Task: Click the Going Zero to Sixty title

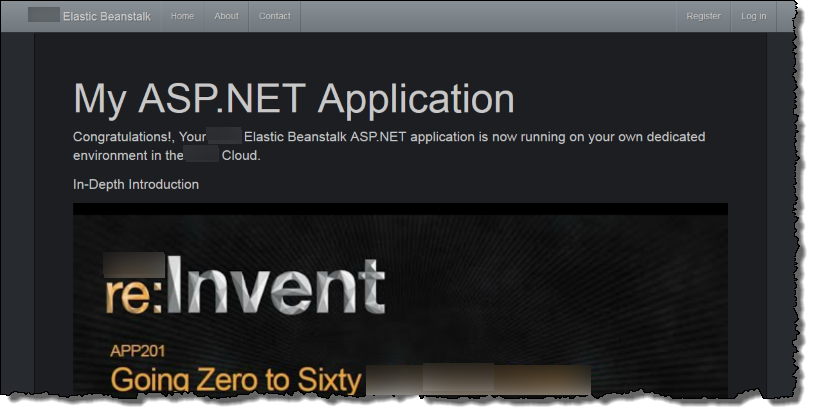Action: pyautogui.click(x=235, y=381)
